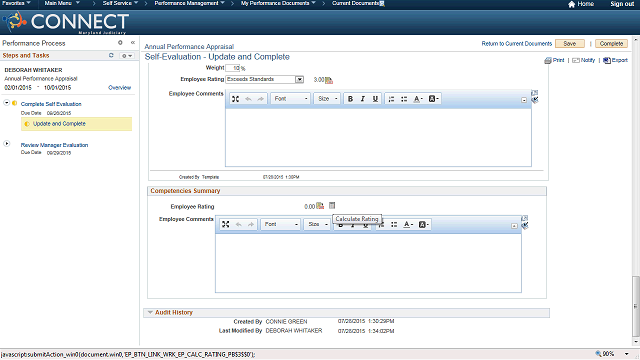This screenshot has height=360, width=640.
Task: Click Return to Current Documents link
Action: point(517,44)
